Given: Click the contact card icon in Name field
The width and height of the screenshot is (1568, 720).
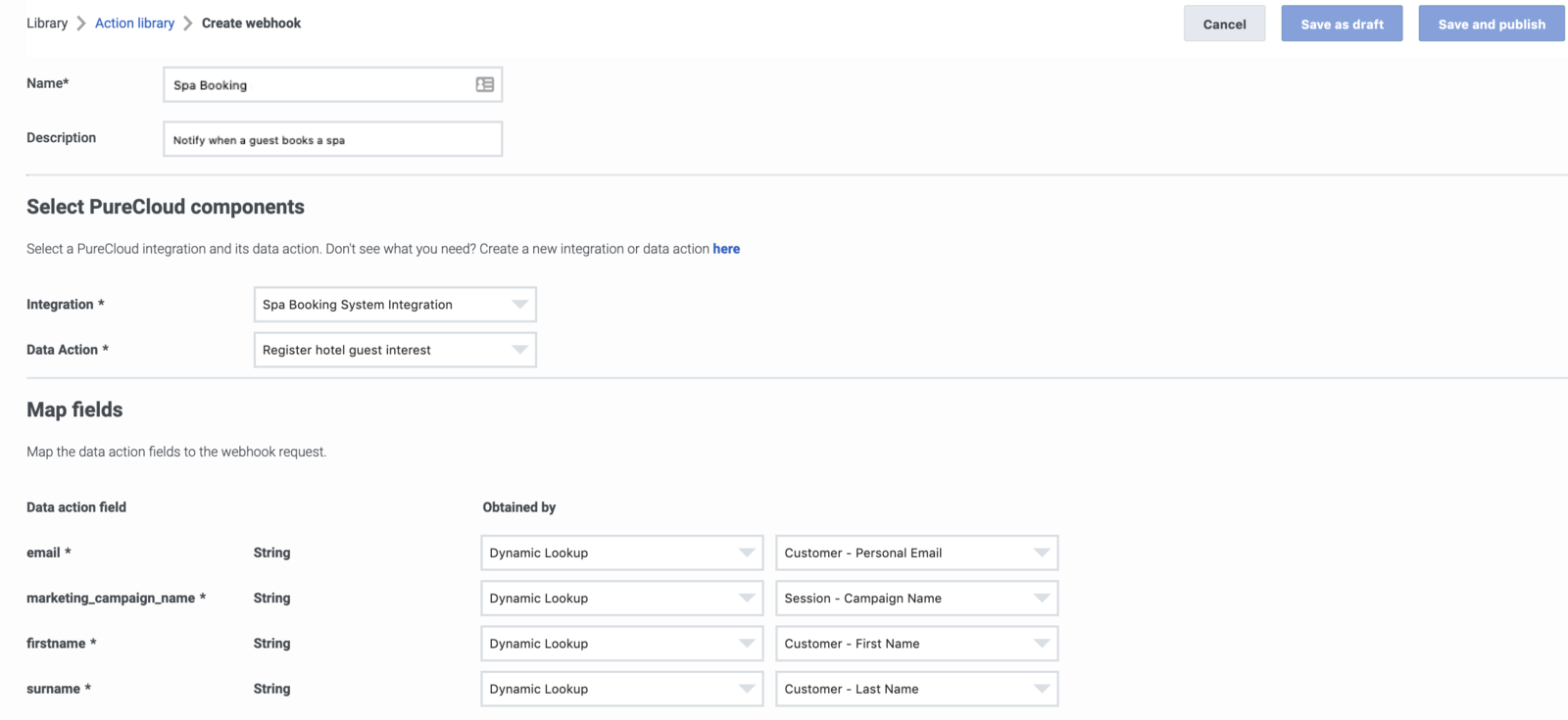Looking at the screenshot, I should pos(485,85).
